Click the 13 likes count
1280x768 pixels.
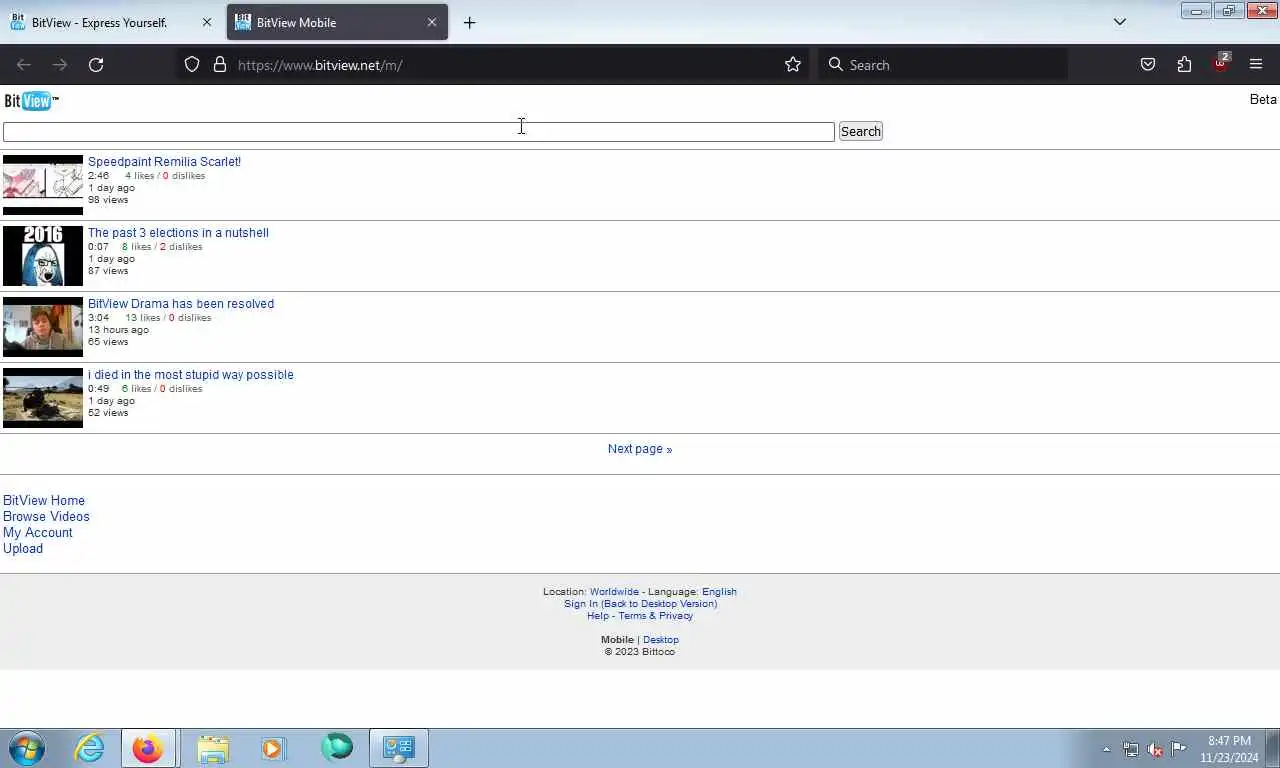(143, 318)
